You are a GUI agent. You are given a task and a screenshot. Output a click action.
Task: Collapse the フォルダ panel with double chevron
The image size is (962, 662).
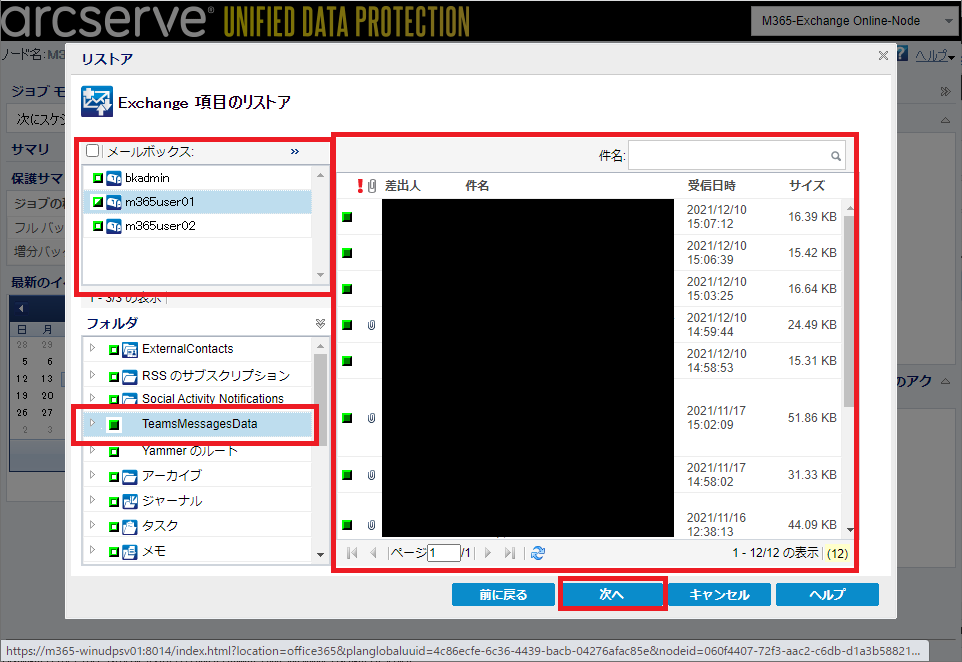coord(320,323)
